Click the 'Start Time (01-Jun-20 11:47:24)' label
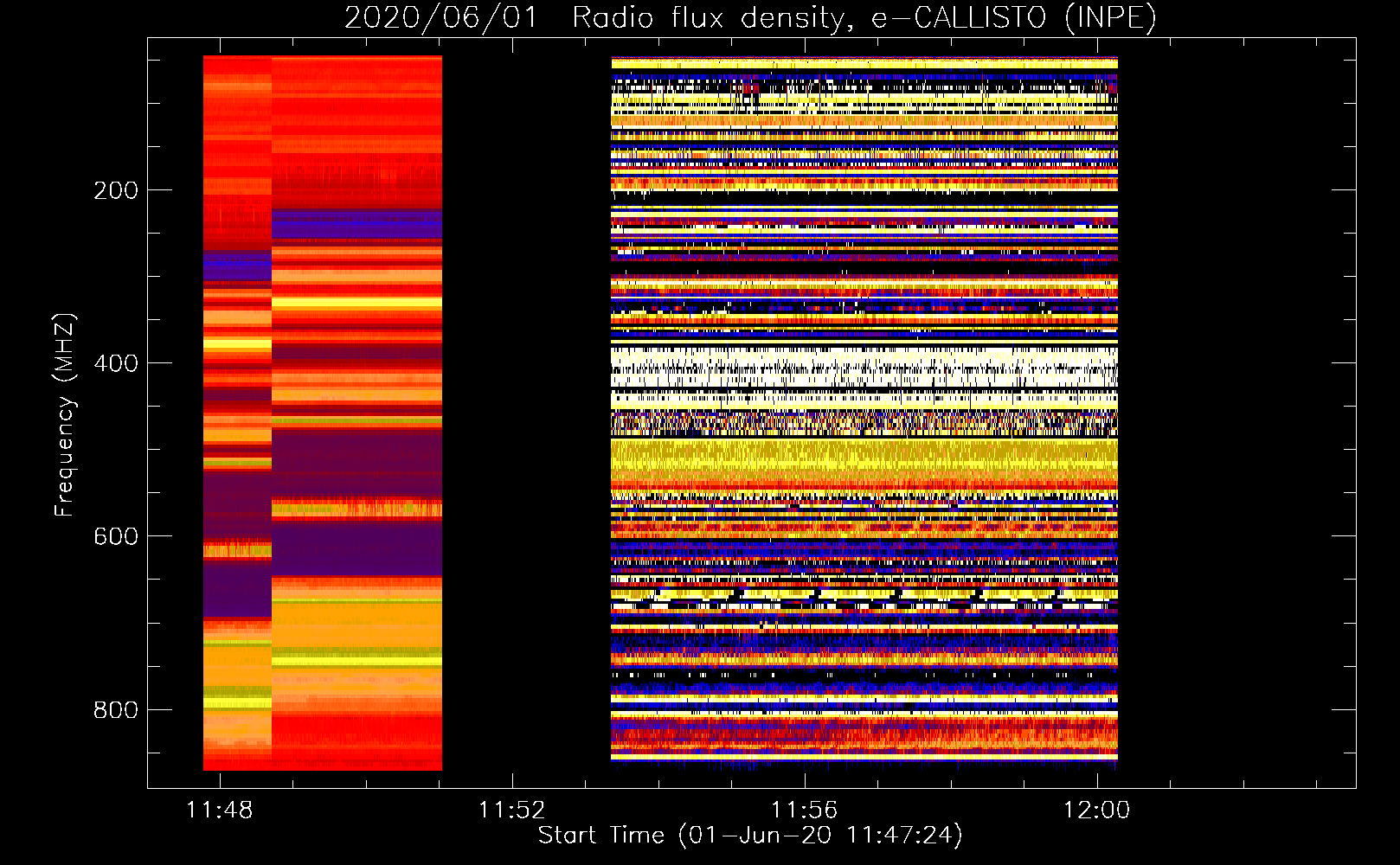Image resolution: width=1400 pixels, height=865 pixels. point(750,836)
